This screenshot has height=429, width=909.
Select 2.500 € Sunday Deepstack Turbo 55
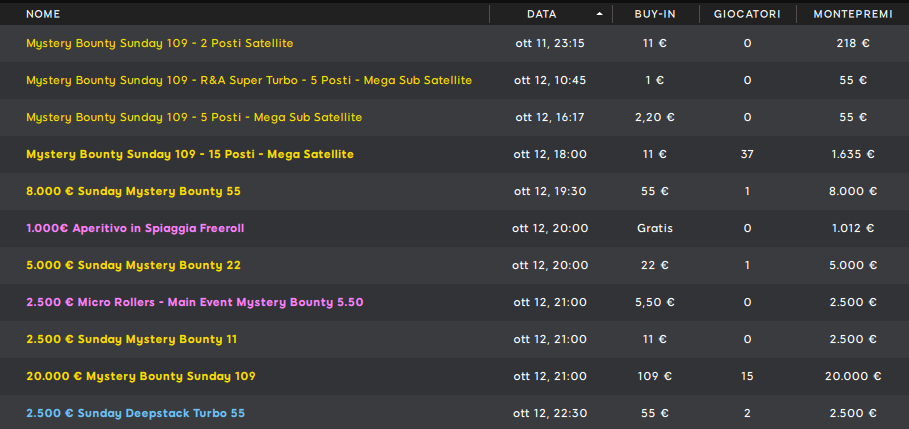135,413
